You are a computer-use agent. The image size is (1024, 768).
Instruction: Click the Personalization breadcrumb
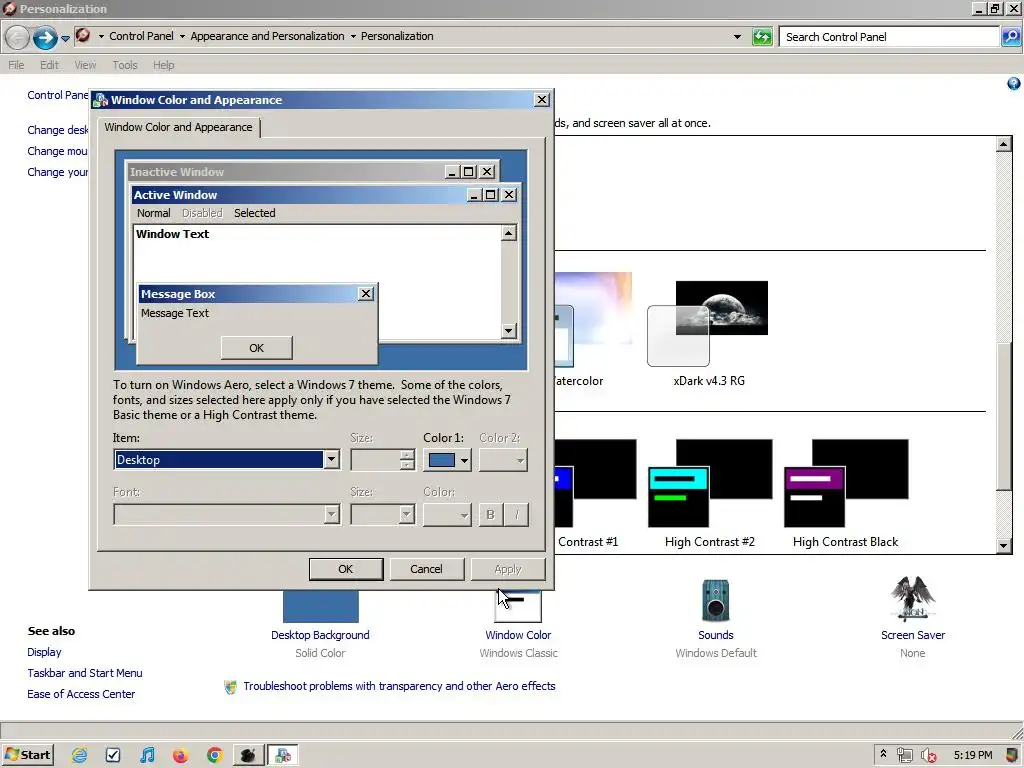pos(397,36)
